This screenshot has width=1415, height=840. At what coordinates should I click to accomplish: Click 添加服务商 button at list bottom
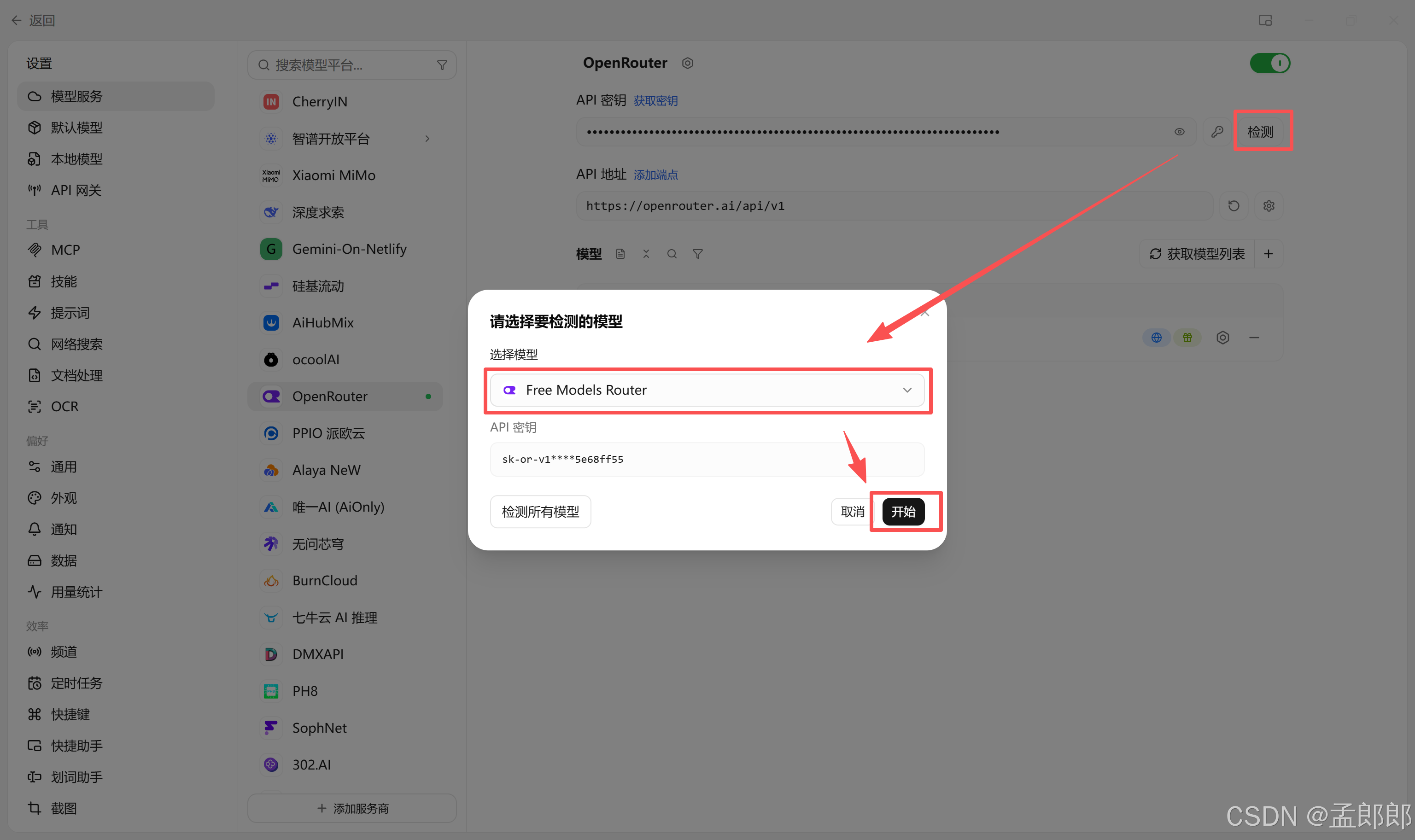352,808
